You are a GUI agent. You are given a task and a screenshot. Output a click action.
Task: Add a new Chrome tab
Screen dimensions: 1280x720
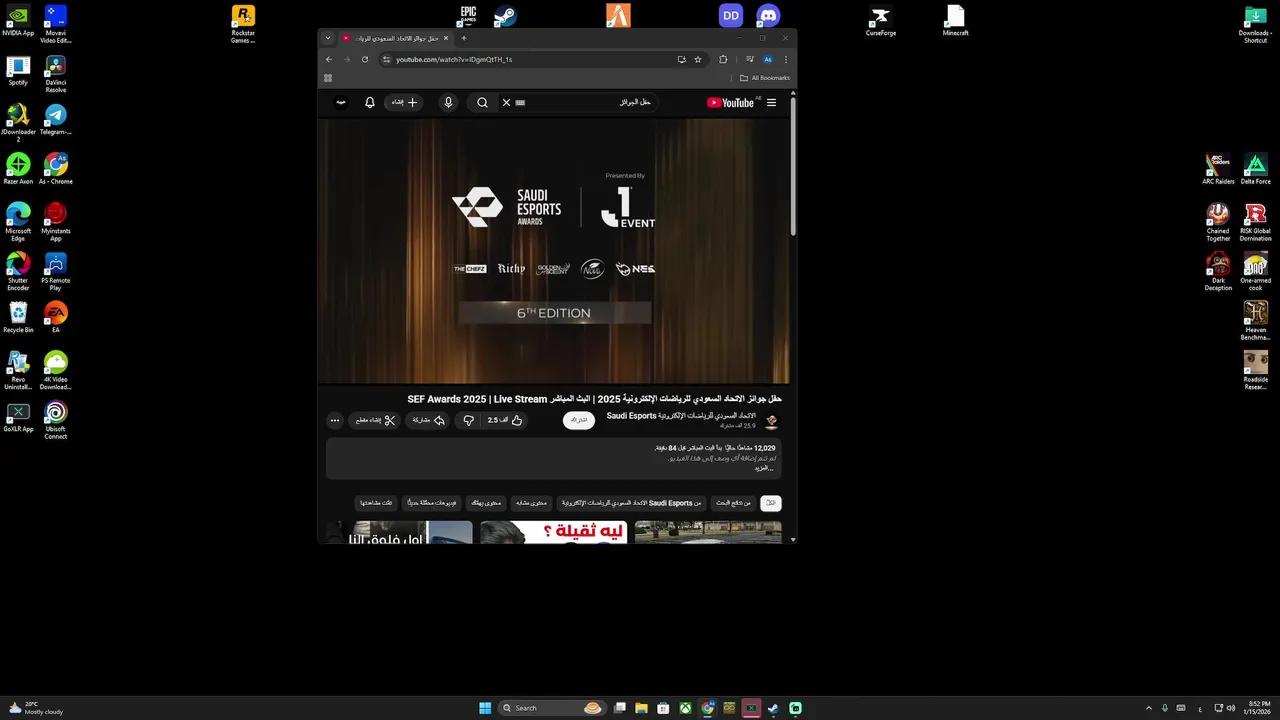463,38
